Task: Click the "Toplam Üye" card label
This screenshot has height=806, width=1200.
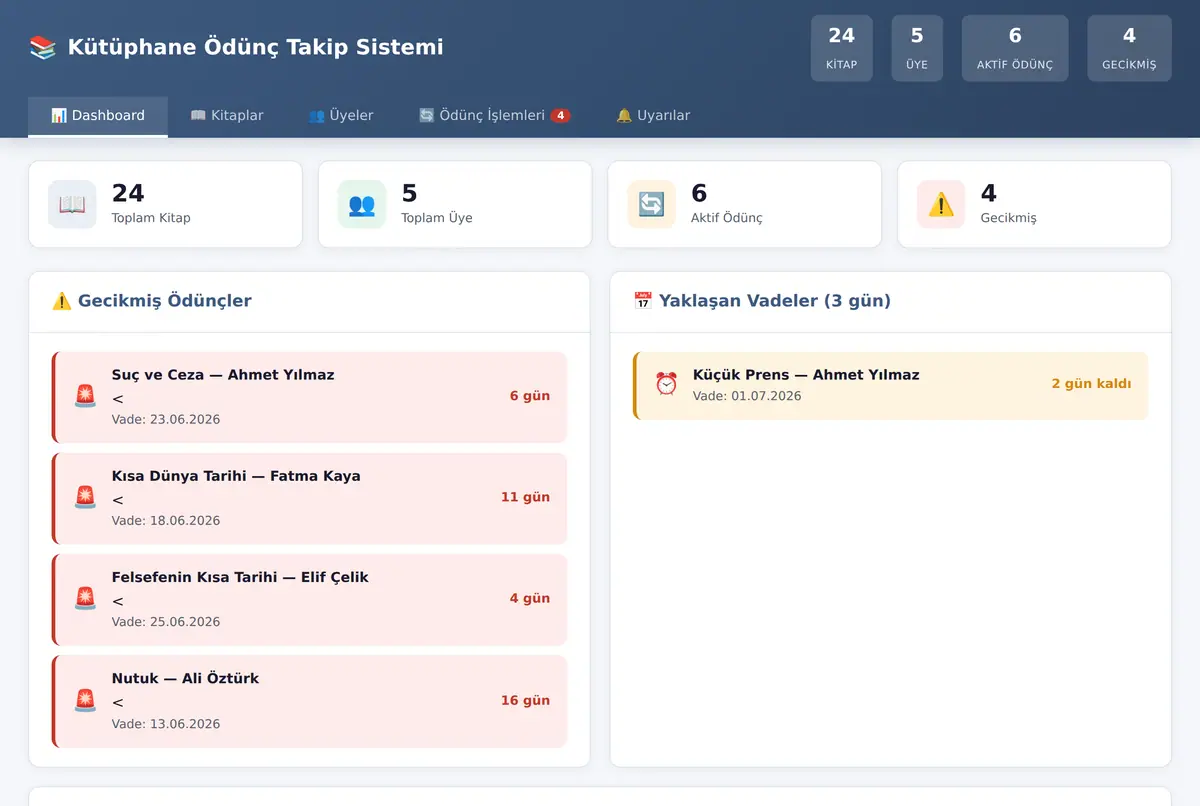Action: click(437, 218)
